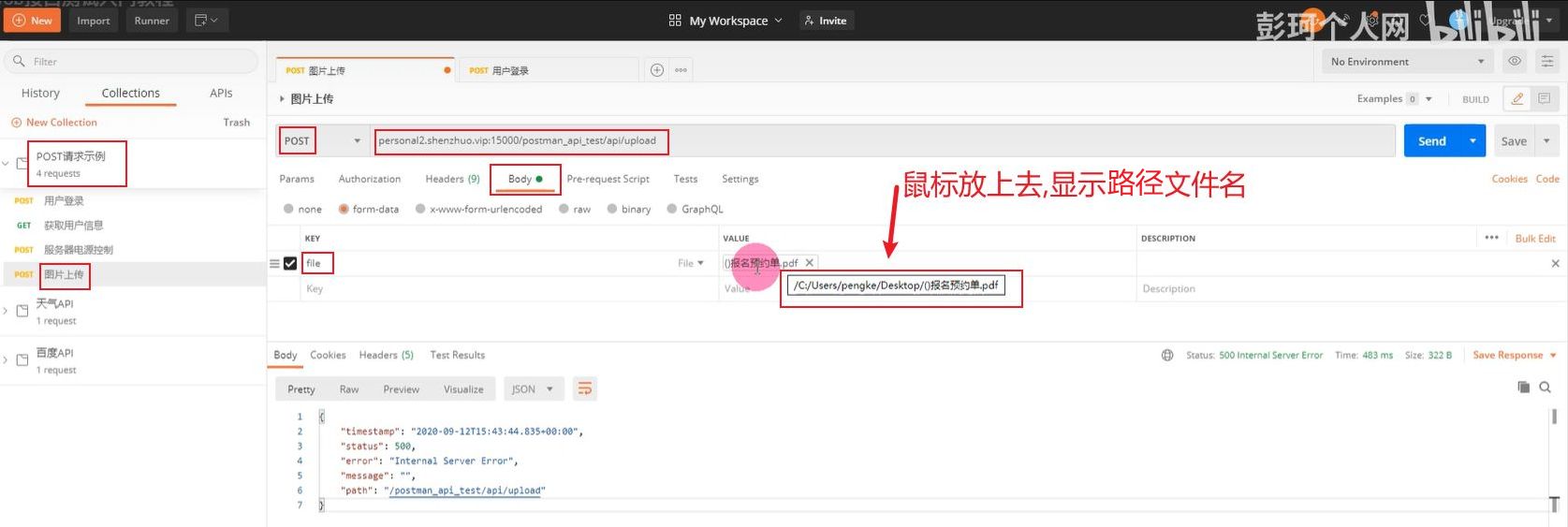The image size is (1568, 527).
Task: Click the three-dots tab options icon
Action: (681, 70)
